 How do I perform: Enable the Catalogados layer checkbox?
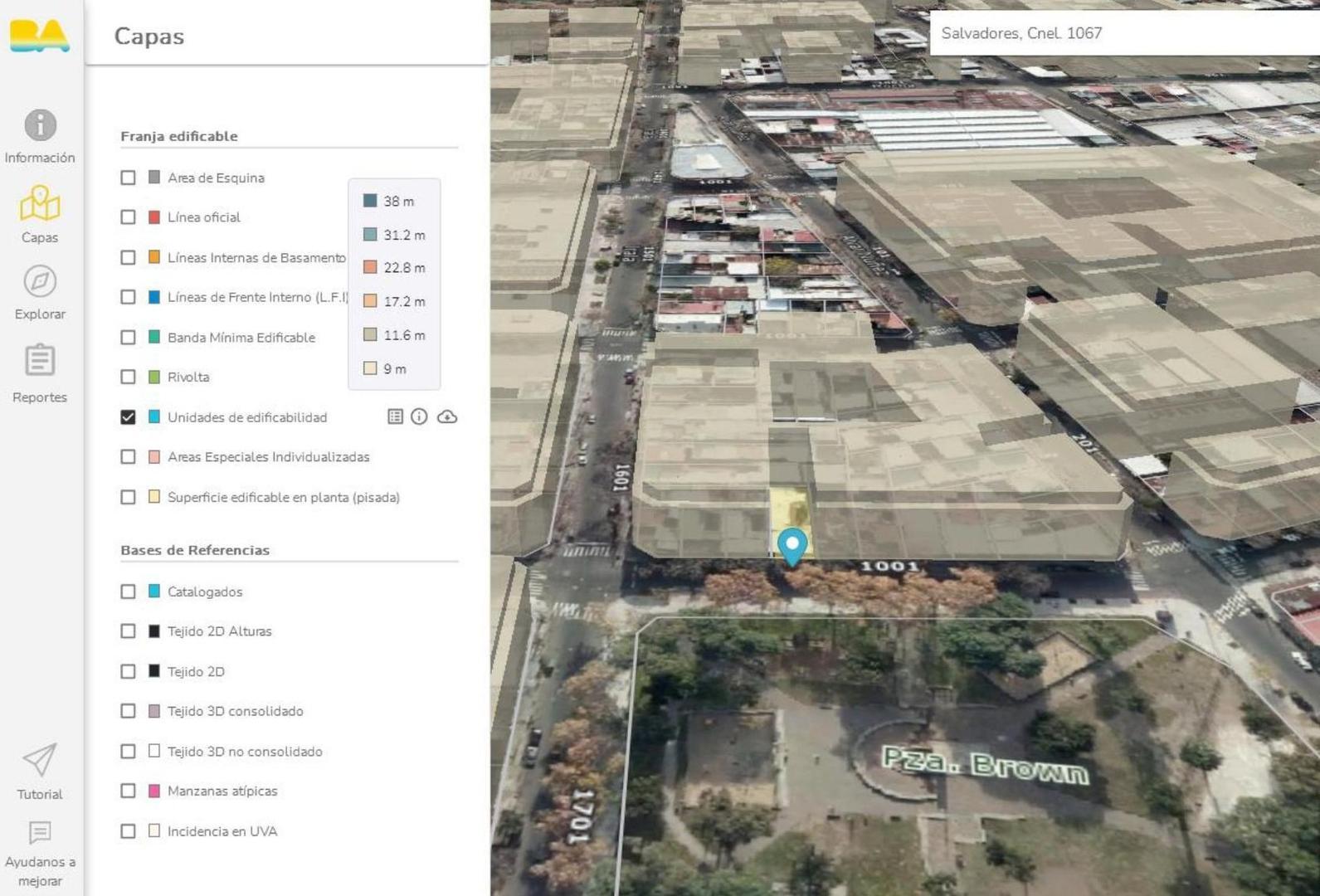[x=128, y=592]
